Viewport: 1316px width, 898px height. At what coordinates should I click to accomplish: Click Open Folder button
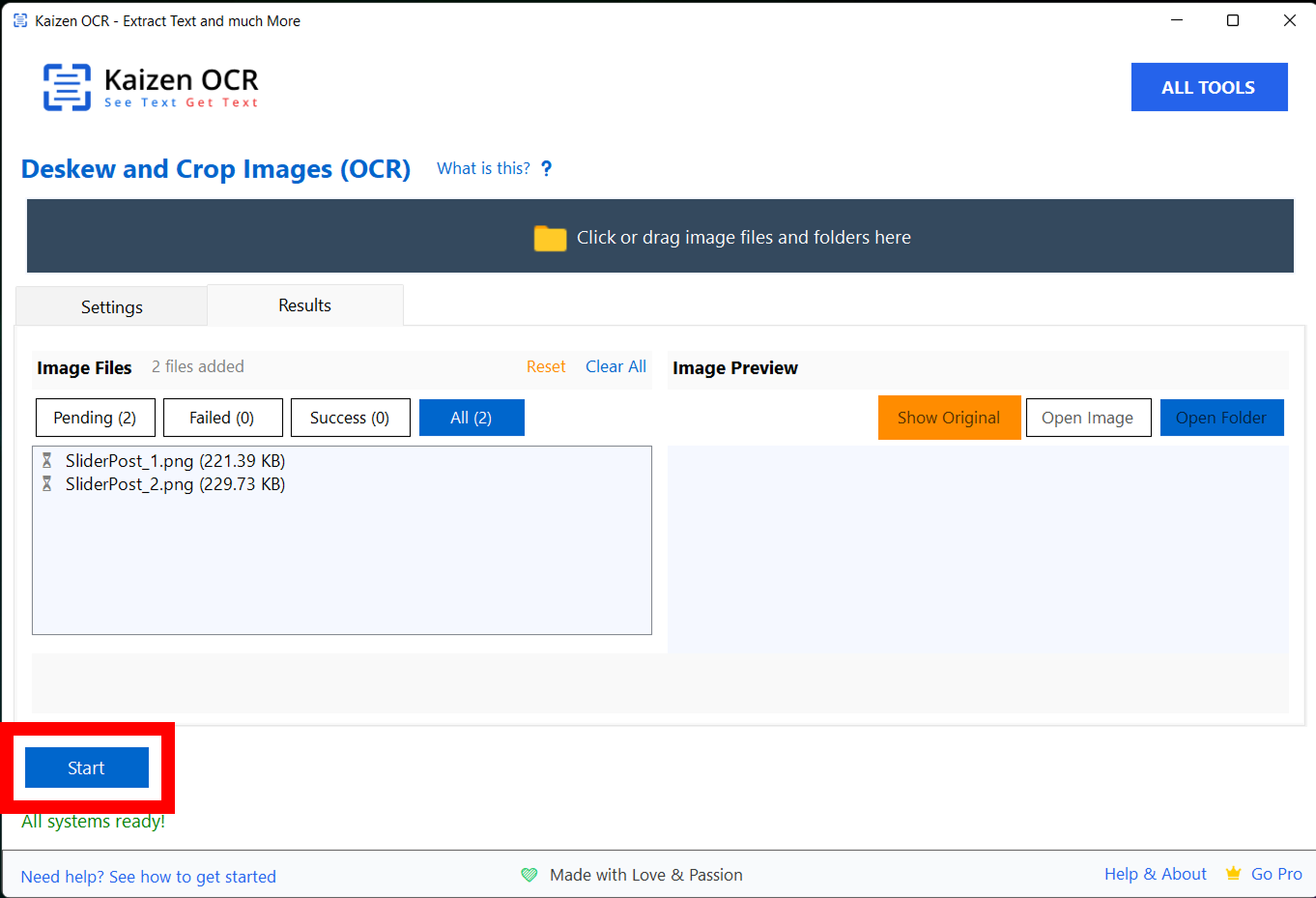click(1220, 418)
